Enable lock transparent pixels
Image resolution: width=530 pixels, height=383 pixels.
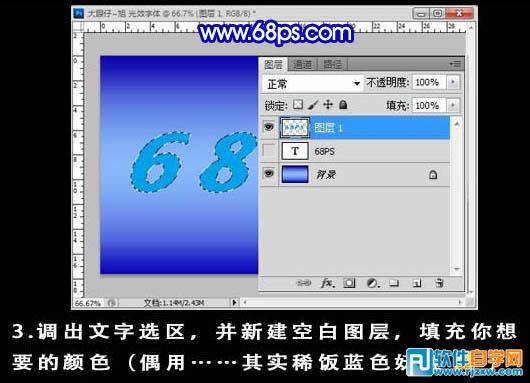[x=298, y=105]
